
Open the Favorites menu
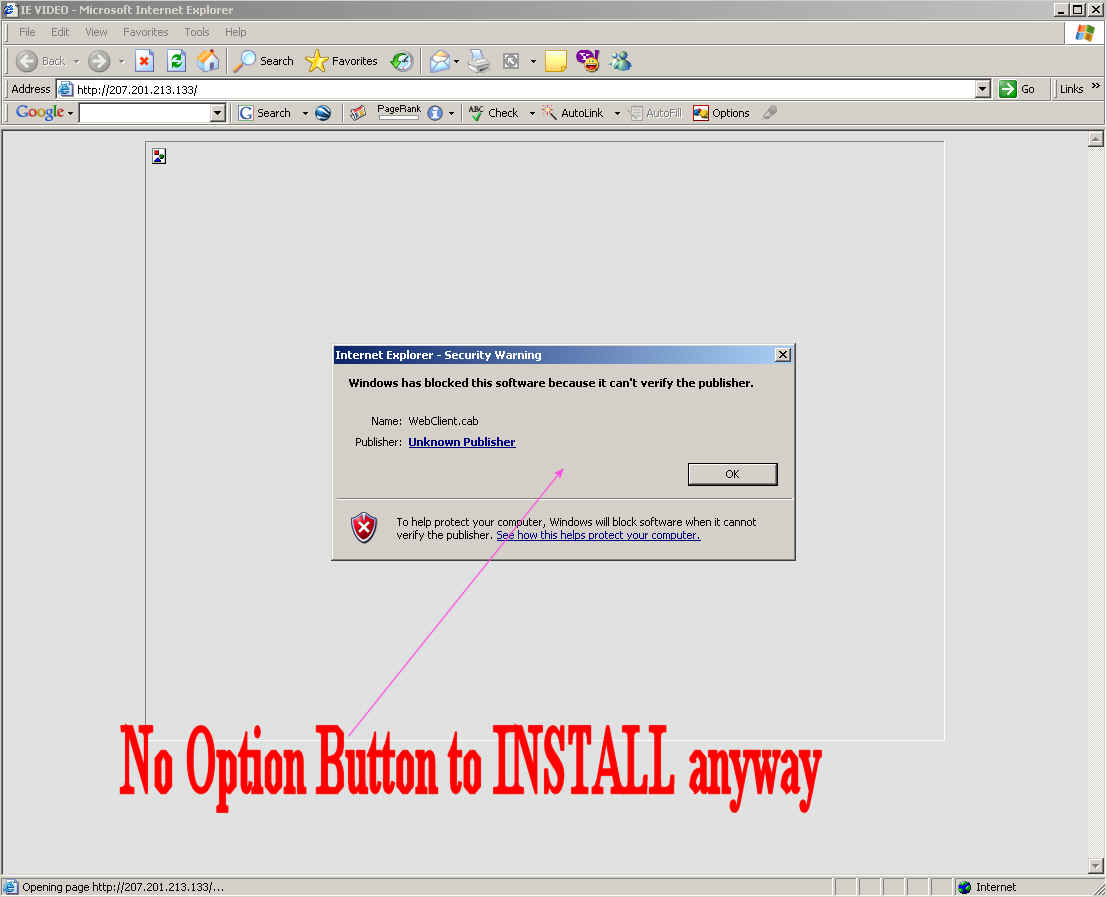[x=145, y=32]
